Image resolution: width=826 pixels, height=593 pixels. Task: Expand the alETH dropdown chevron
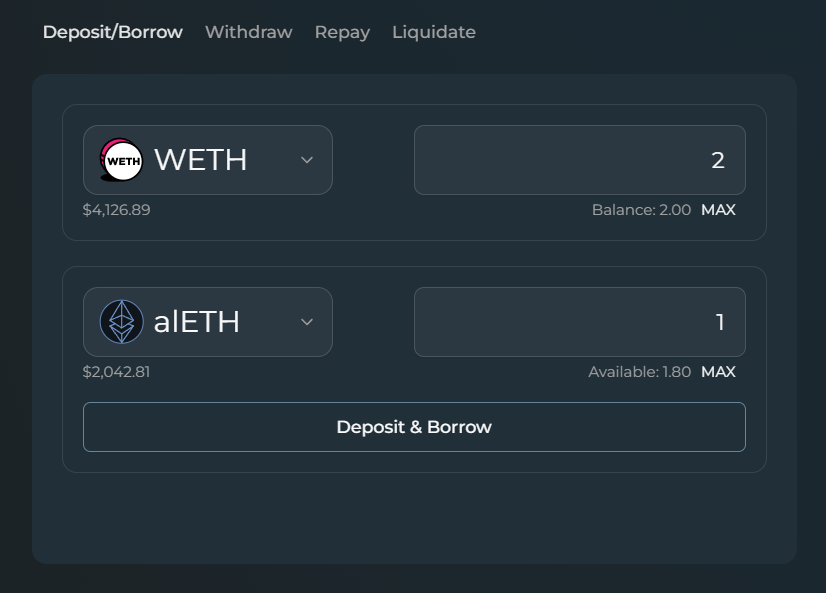click(x=307, y=322)
